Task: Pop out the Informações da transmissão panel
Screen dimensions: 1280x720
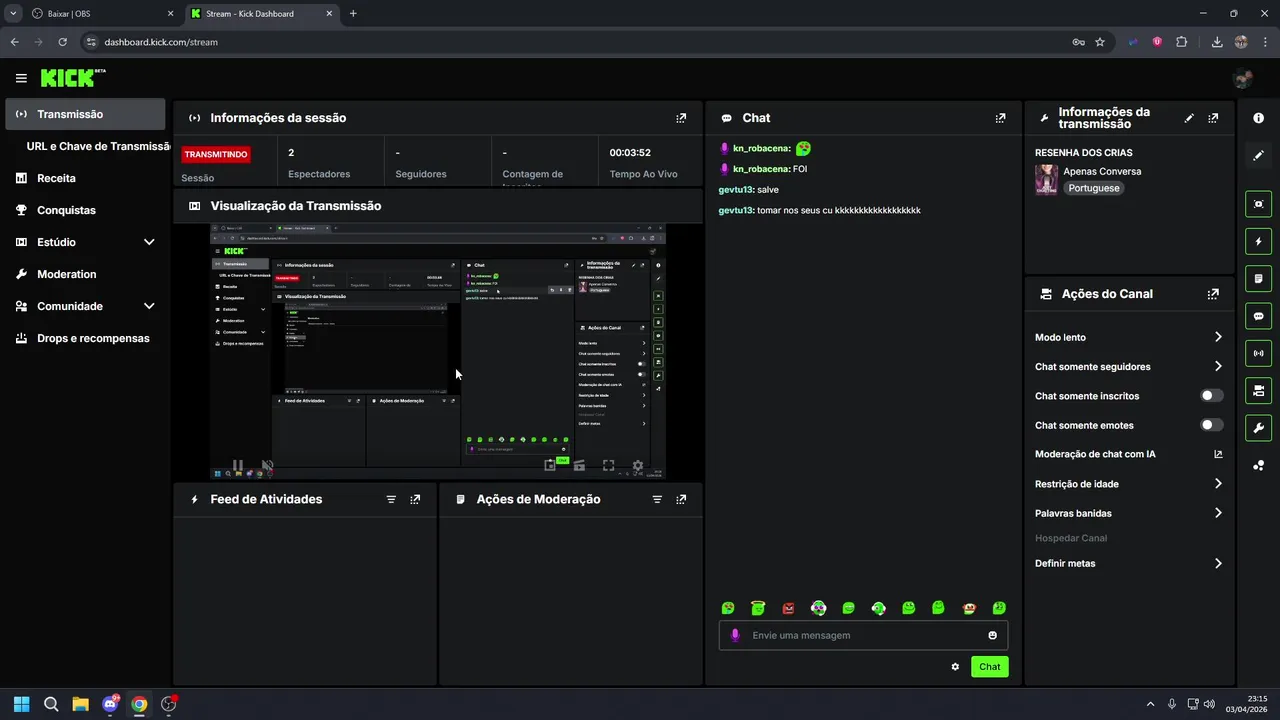Action: tap(1213, 118)
